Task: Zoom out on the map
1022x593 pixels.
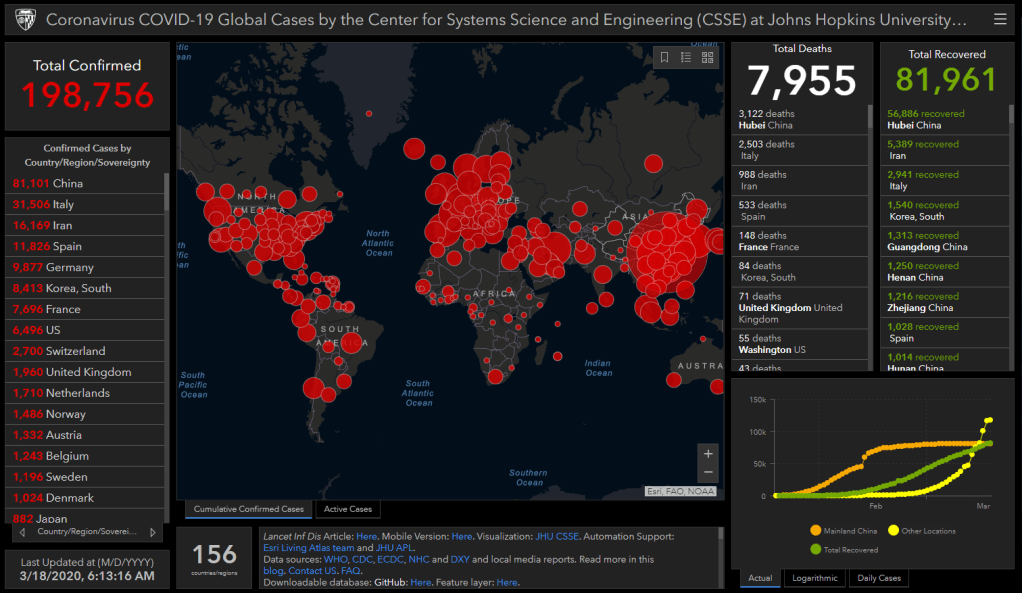Action: click(x=708, y=472)
